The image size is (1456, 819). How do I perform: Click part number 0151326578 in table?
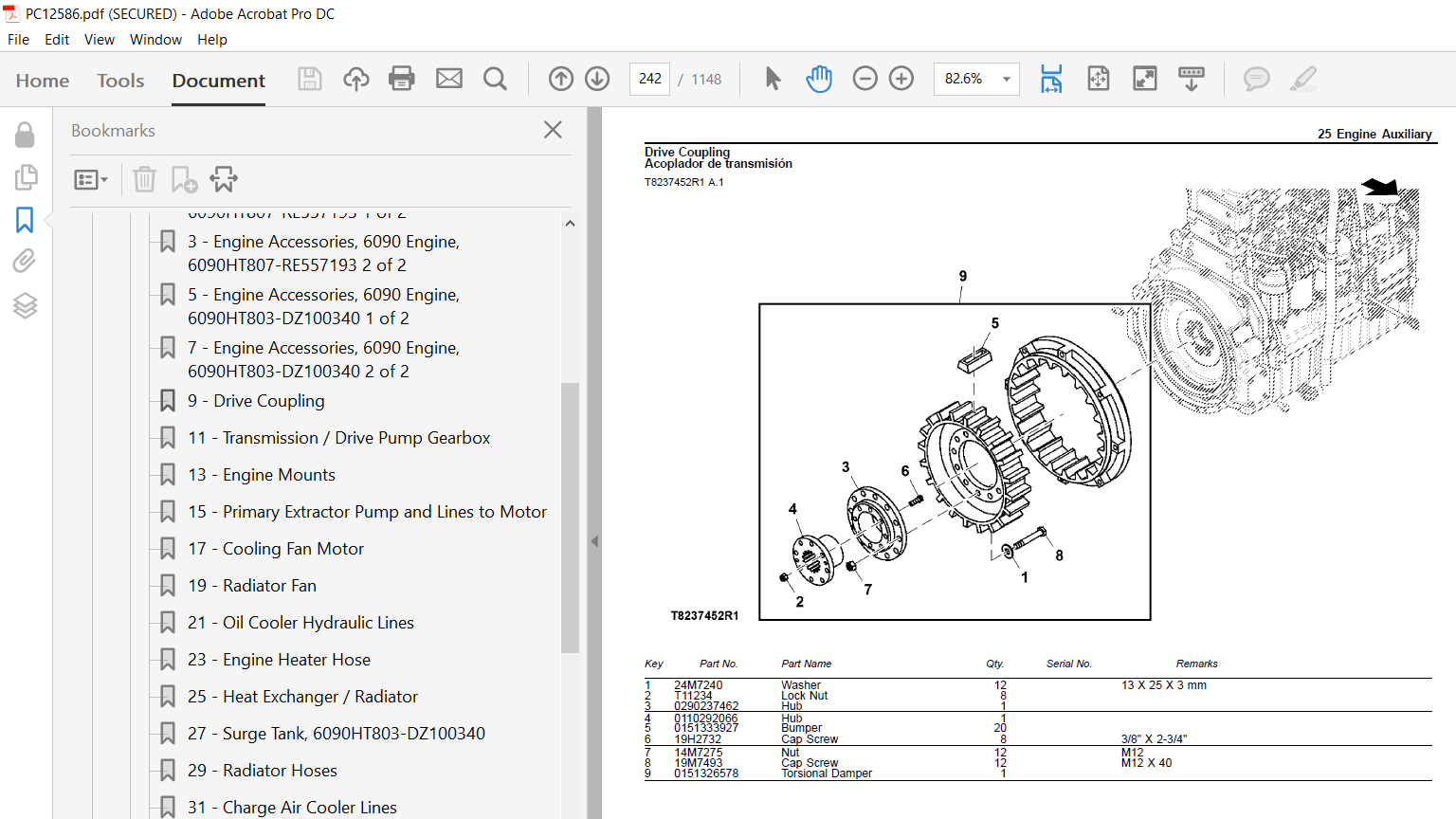click(x=706, y=773)
